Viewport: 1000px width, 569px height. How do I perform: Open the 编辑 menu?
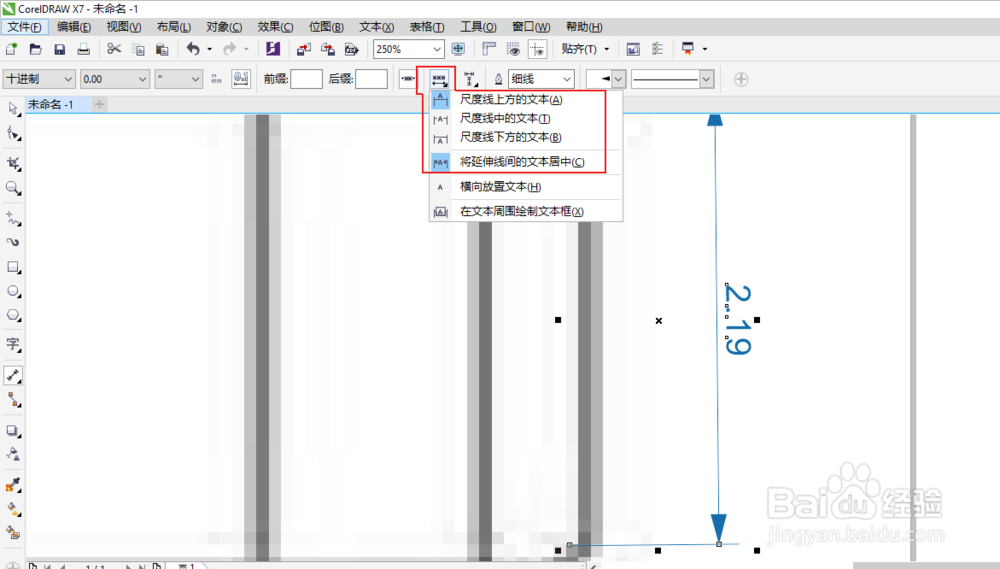point(74,27)
